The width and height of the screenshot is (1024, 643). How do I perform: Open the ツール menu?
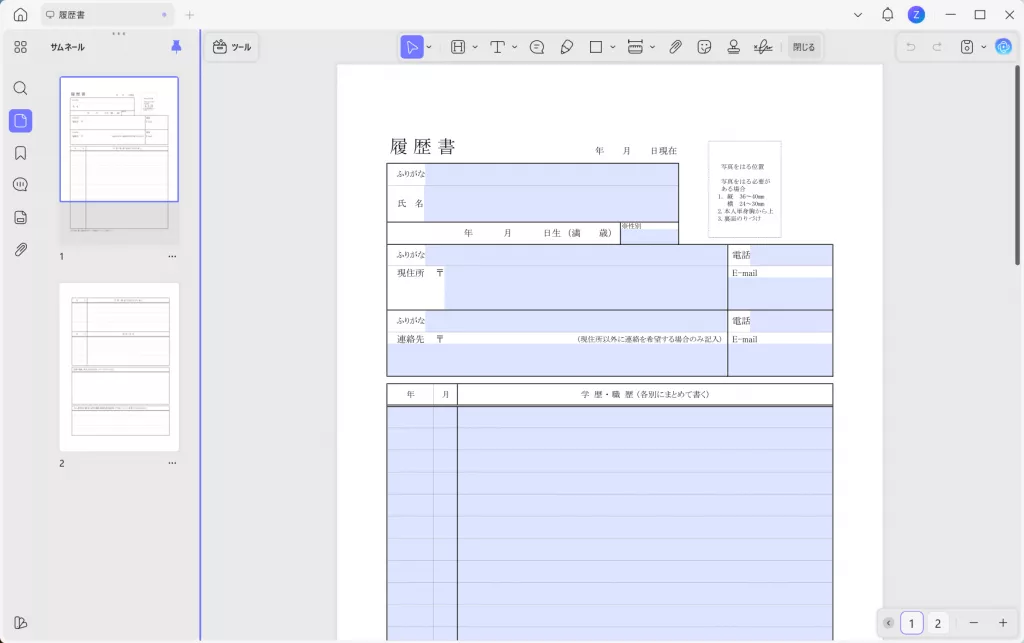(231, 46)
